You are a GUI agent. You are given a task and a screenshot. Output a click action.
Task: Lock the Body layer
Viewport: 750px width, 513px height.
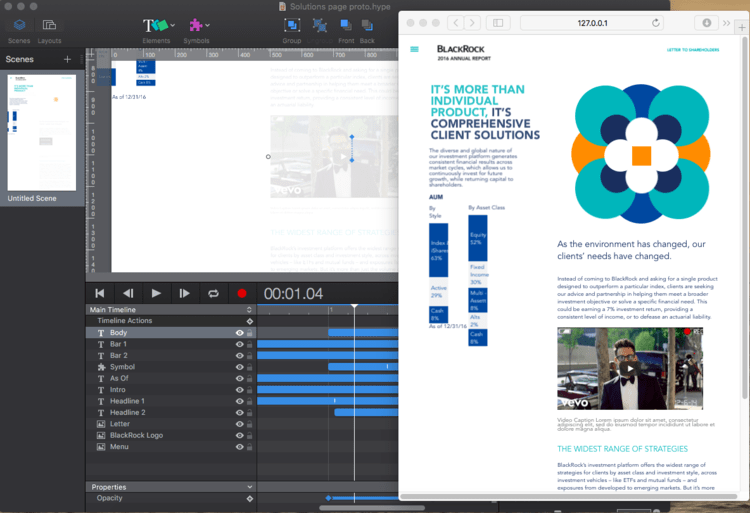[250, 333]
